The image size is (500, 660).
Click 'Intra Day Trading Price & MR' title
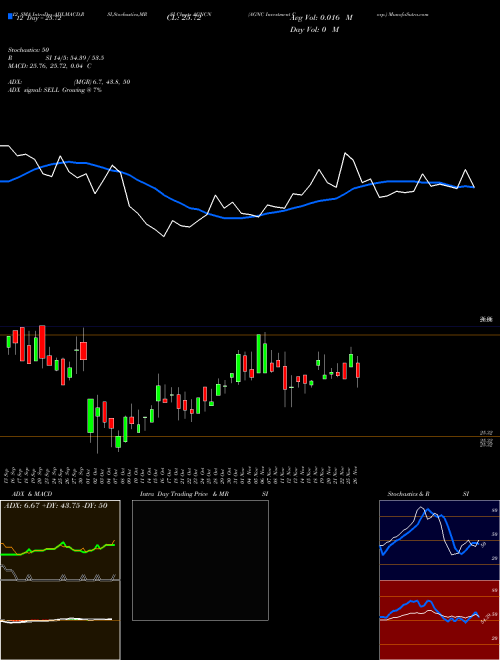click(x=184, y=494)
